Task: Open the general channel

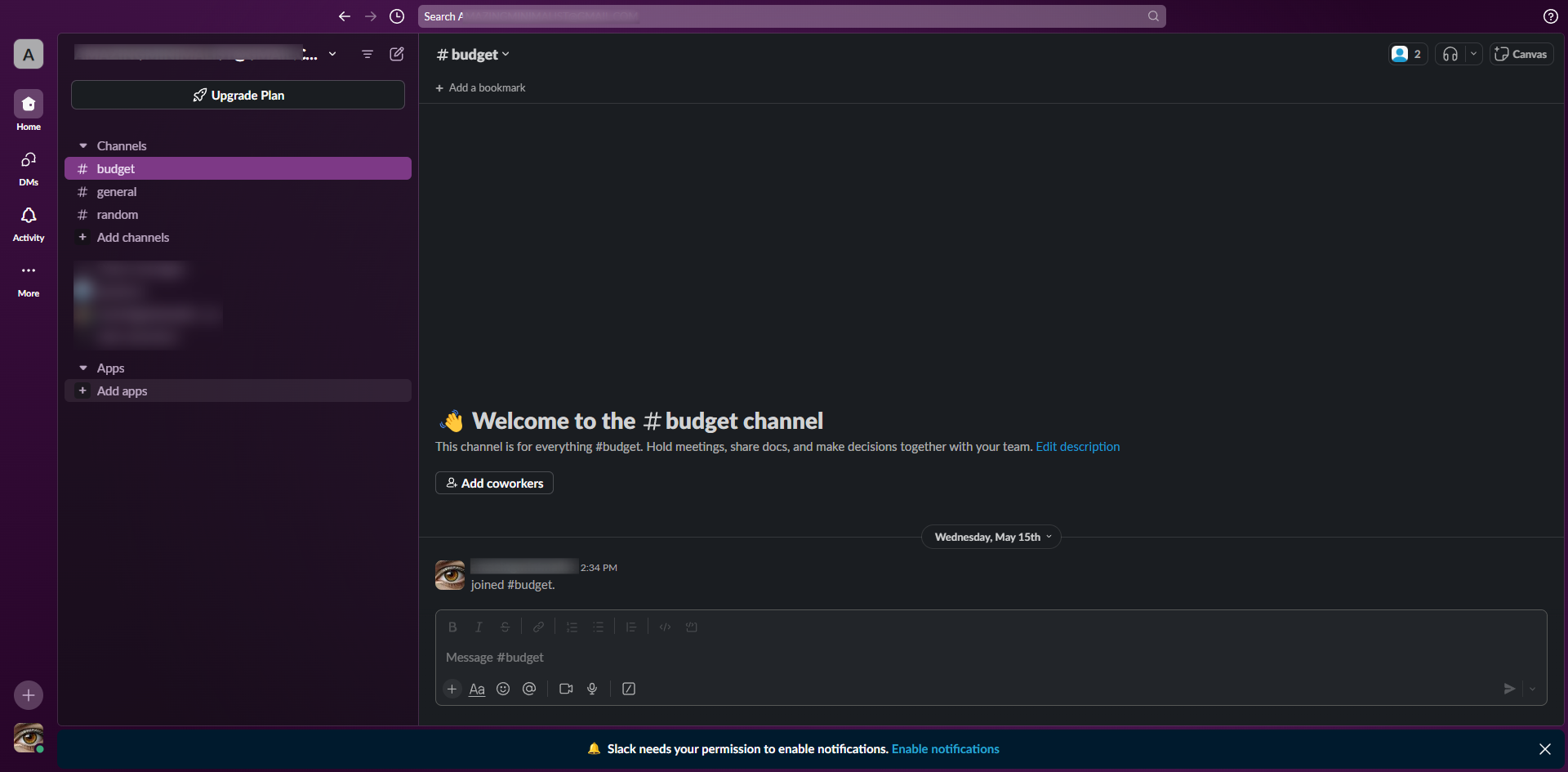Action: pyautogui.click(x=238, y=191)
